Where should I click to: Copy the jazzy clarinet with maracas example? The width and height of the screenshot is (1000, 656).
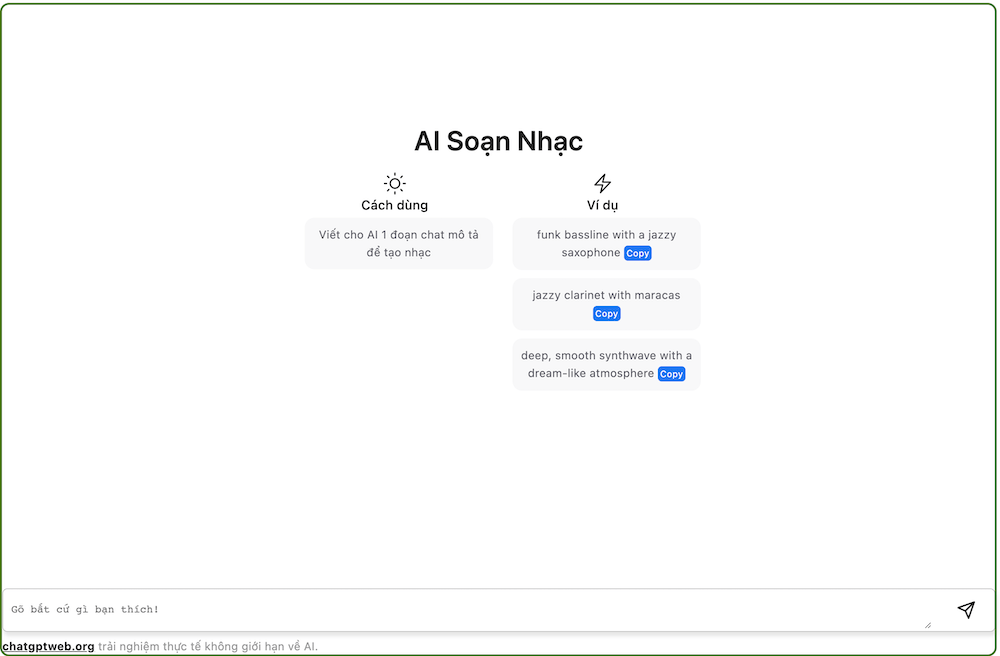click(606, 314)
